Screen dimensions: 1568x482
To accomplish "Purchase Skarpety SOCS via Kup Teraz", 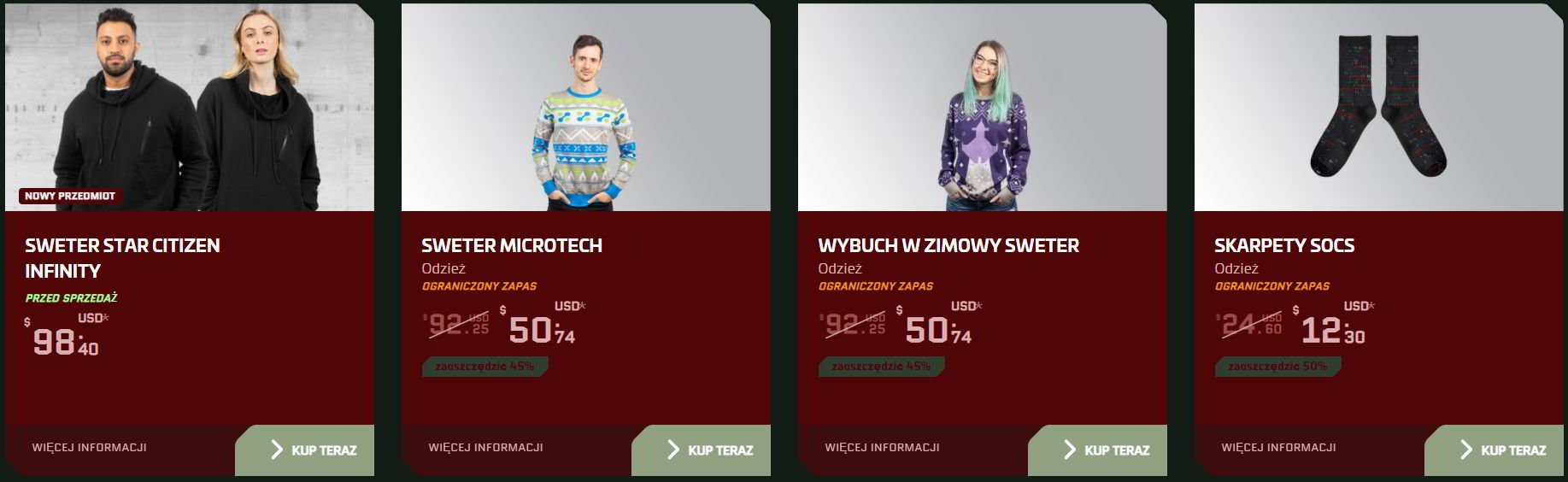I will point(1495,450).
